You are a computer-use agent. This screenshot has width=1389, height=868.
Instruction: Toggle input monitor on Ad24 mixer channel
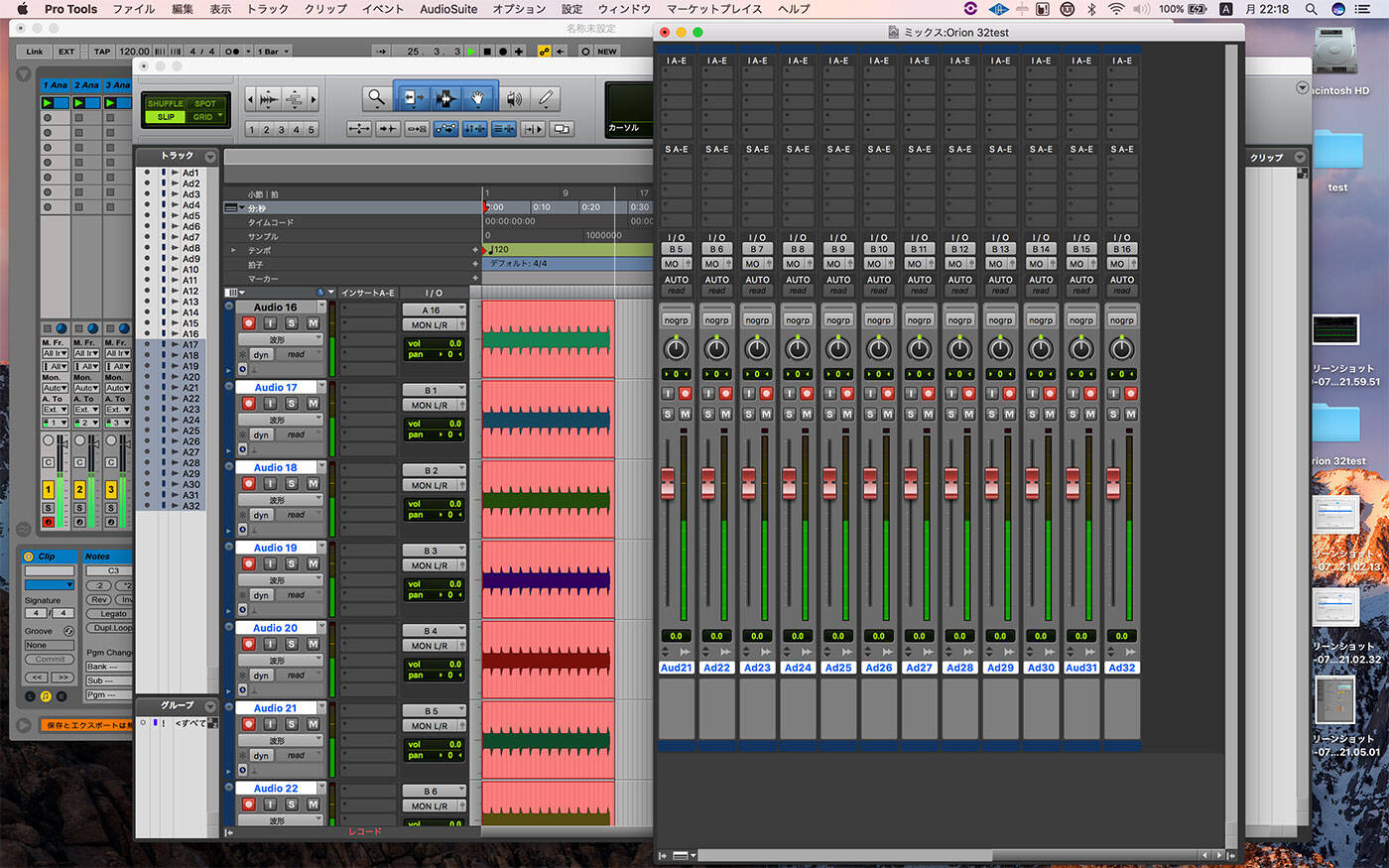(790, 394)
